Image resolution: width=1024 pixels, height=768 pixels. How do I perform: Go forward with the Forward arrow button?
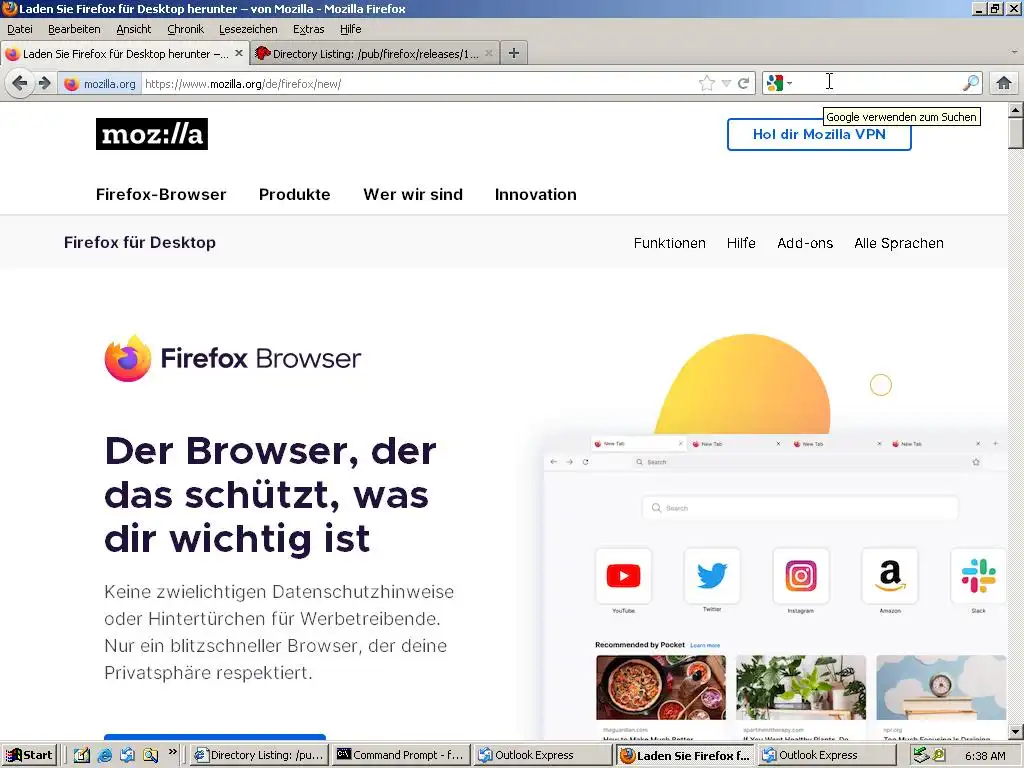(45, 84)
